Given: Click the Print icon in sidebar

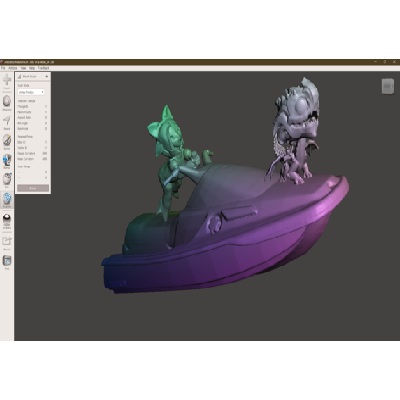Looking at the screenshot, I should (7, 260).
